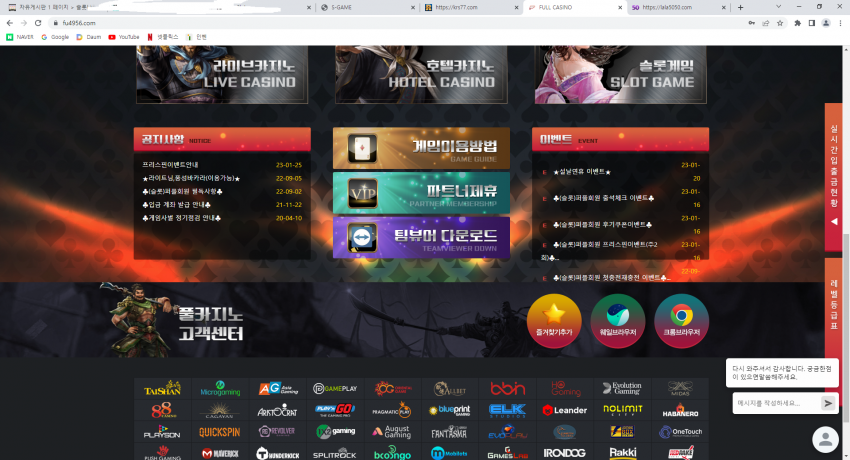Image resolution: width=850 pixels, height=460 pixels.
Task: Open the tab search dropdown chevron
Action: (x=778, y=7)
